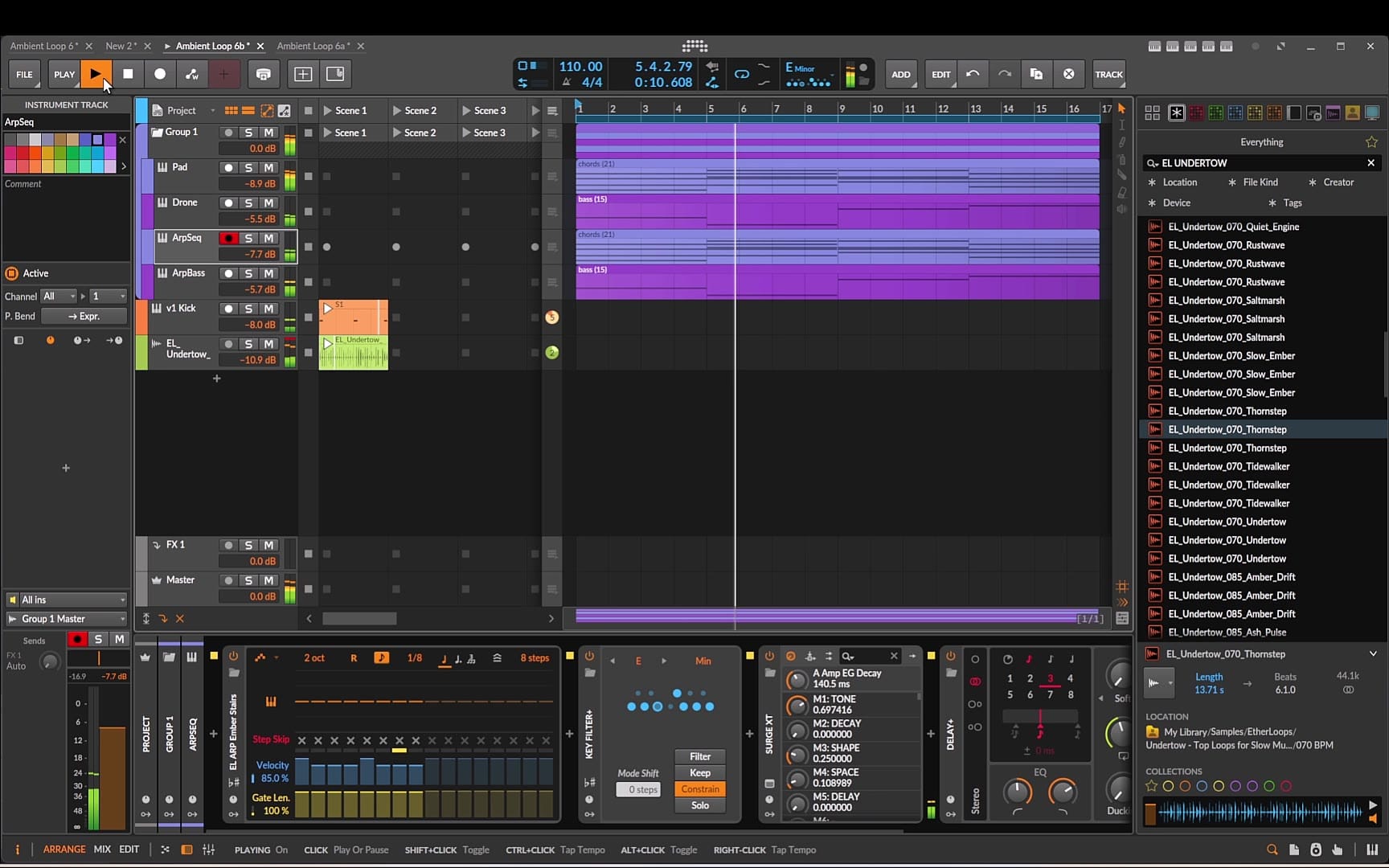Toggle the arranger loop icon
1389x868 pixels.
742,74
